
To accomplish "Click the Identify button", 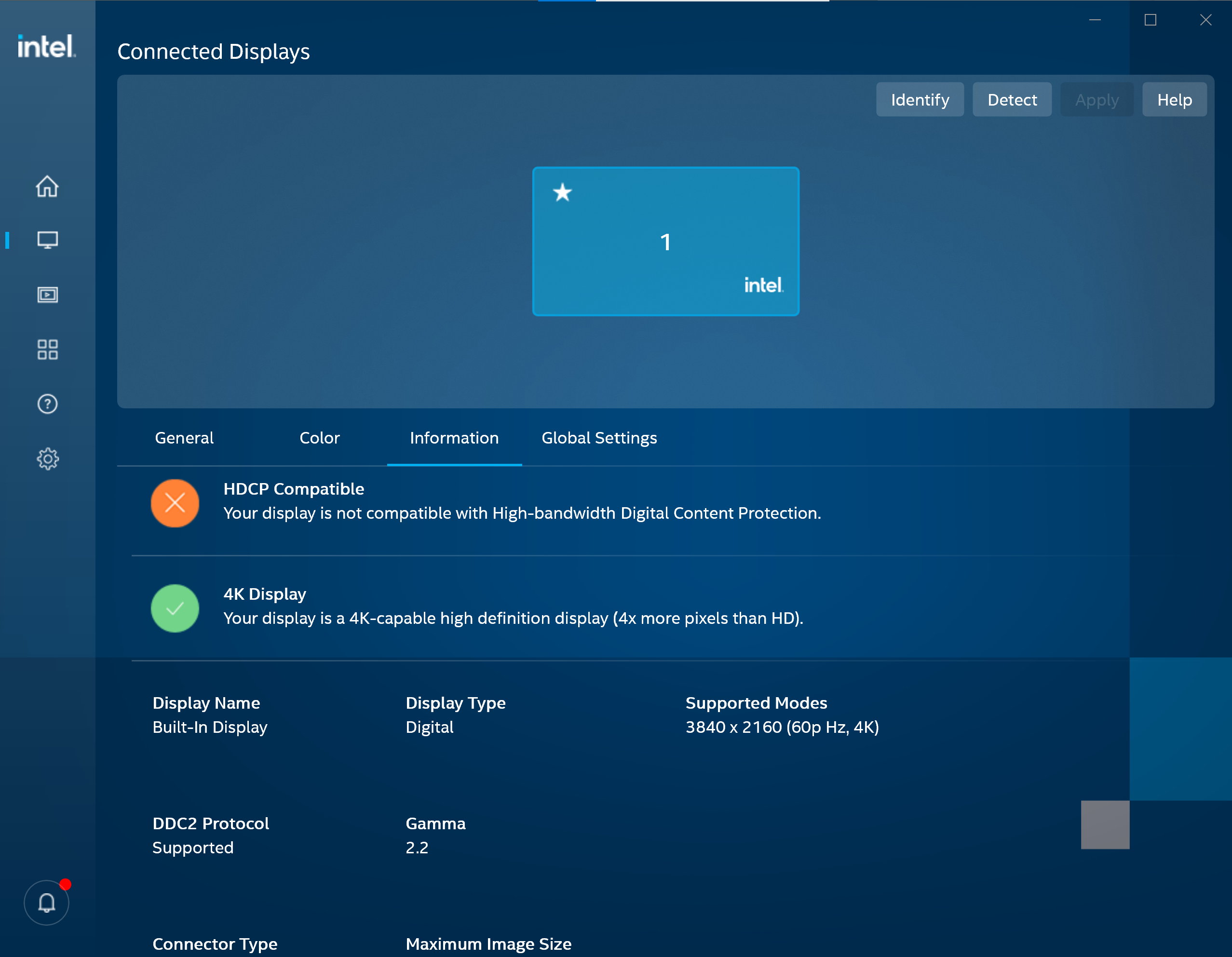I will tap(920, 99).
